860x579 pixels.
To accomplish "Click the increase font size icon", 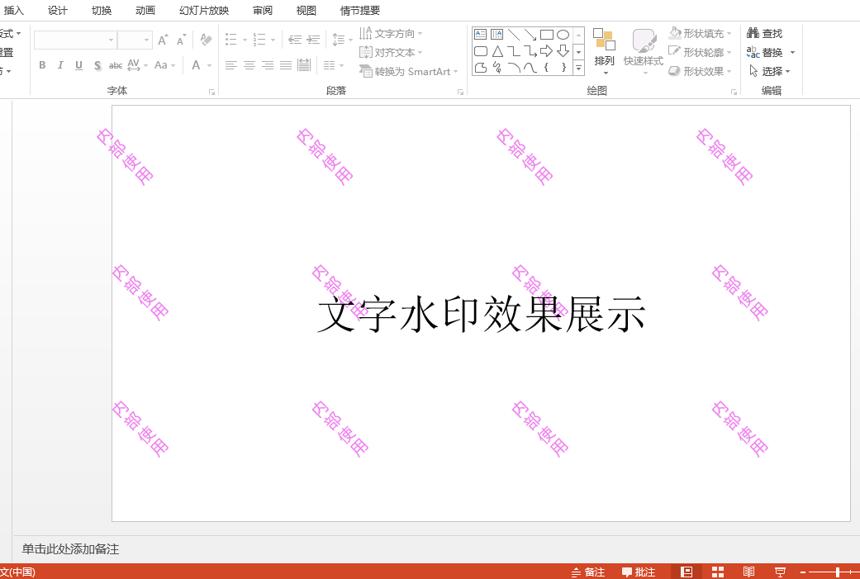I will (x=162, y=40).
